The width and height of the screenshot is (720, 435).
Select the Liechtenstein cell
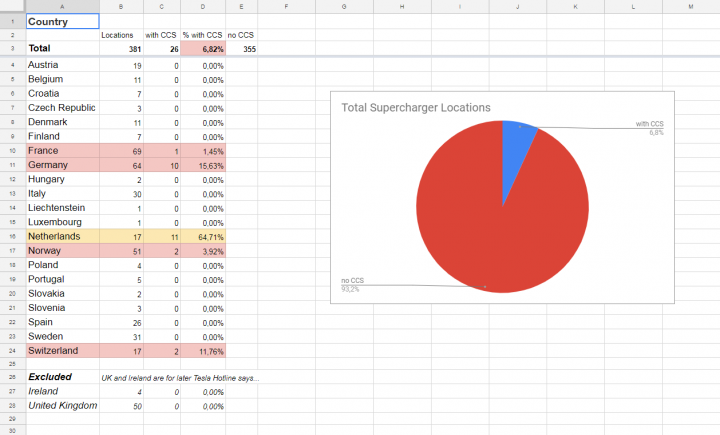[x=62, y=208]
